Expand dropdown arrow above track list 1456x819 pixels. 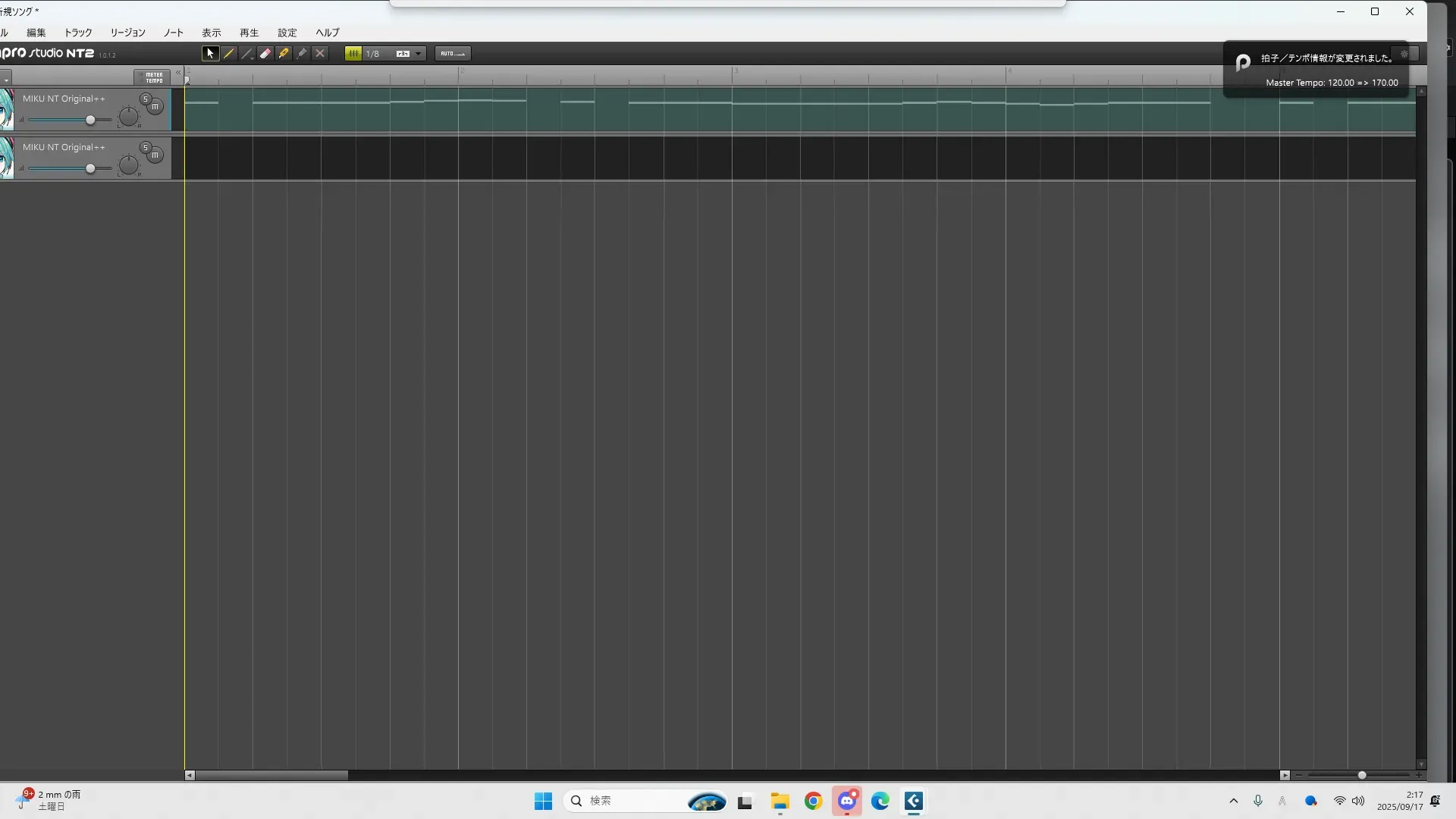(x=6, y=79)
